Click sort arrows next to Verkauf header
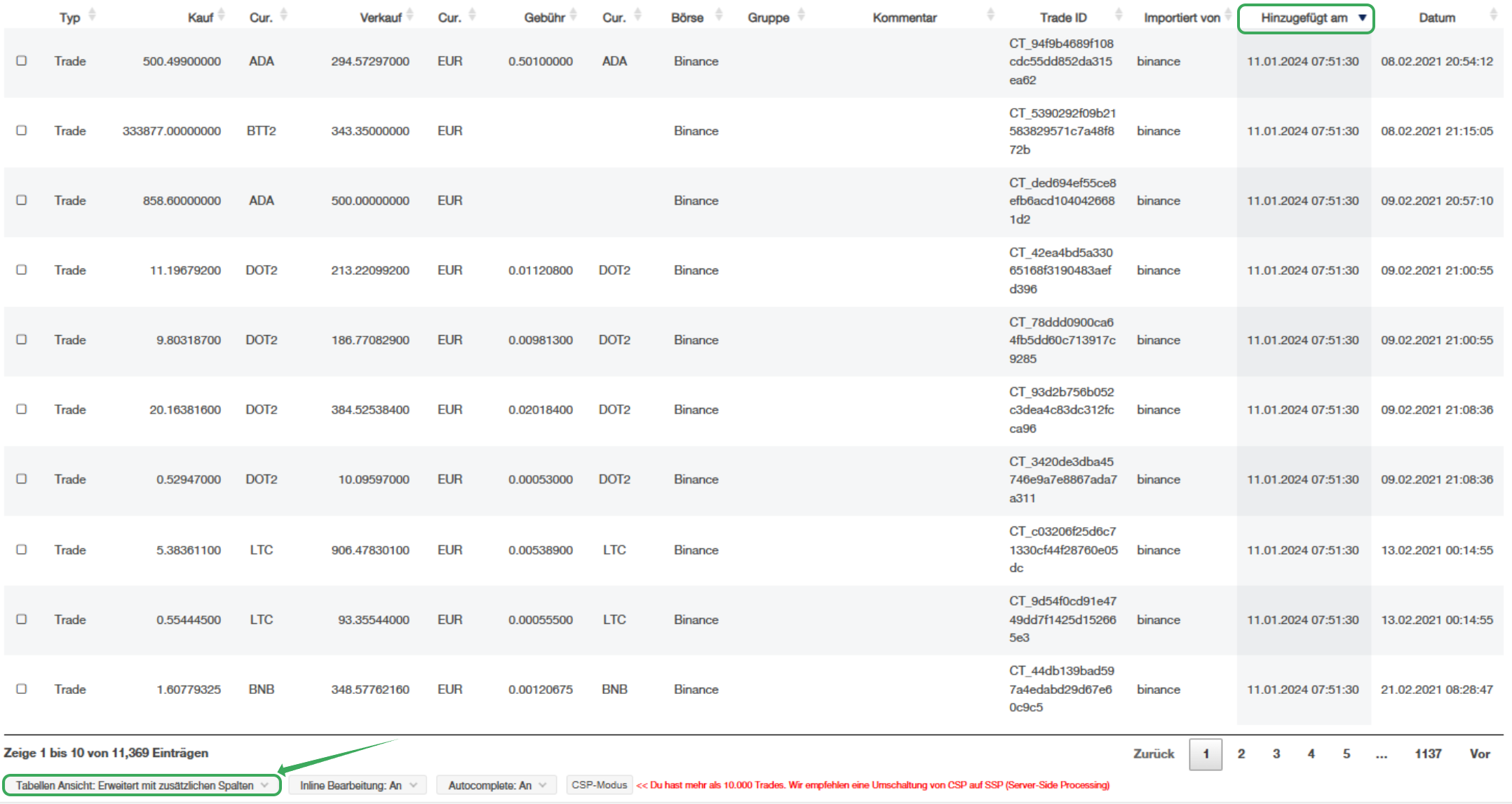This screenshot has height=804, width=1512. [x=410, y=15]
